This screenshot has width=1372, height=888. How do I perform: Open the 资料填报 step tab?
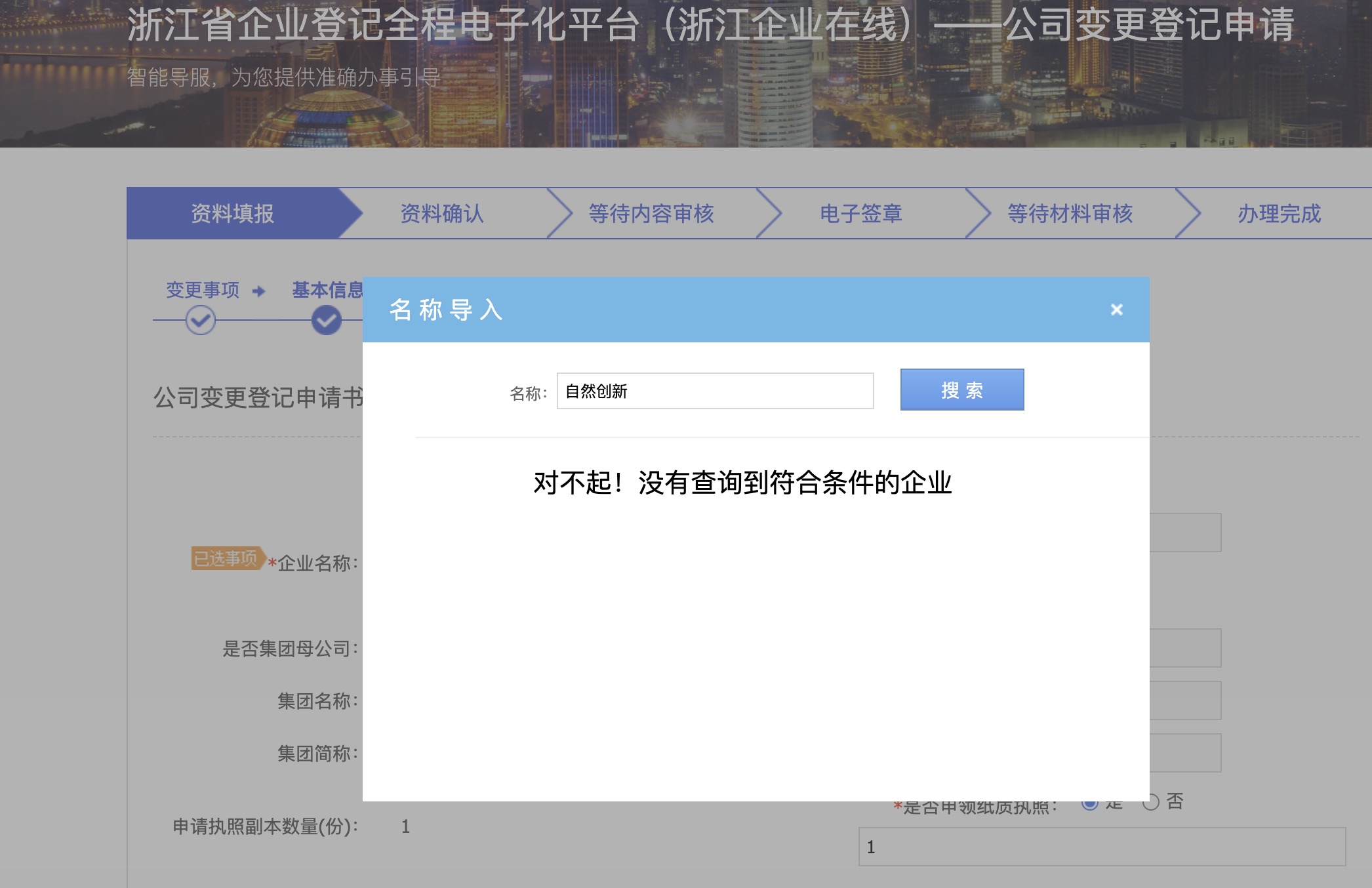(x=233, y=214)
